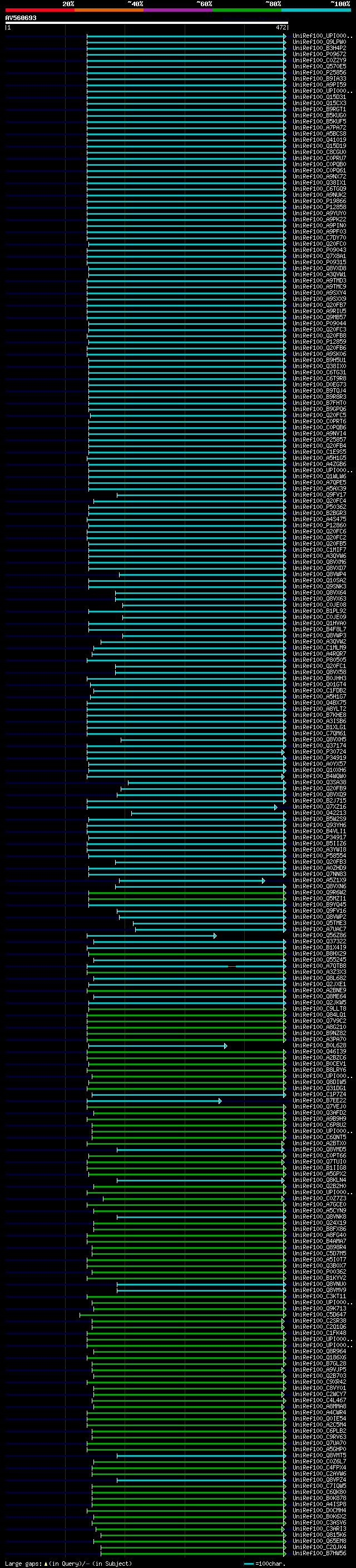
Task: Click the purple ~60% identity legend segment
Action: click(179, 10)
